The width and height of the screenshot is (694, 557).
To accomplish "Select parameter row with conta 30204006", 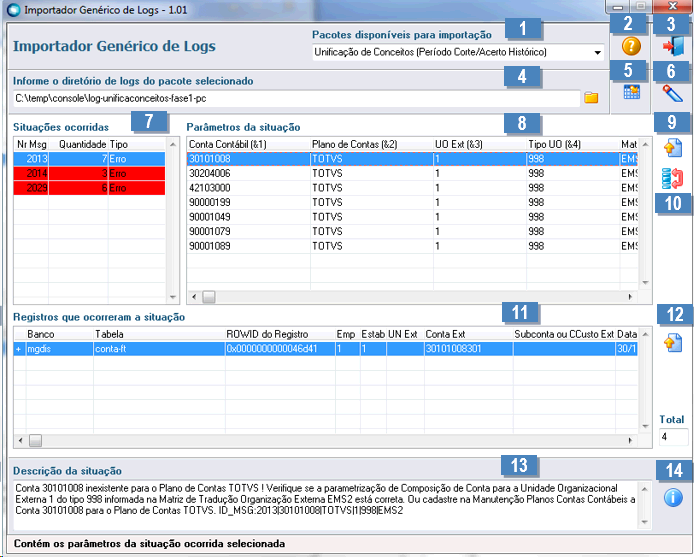I will coord(412,173).
